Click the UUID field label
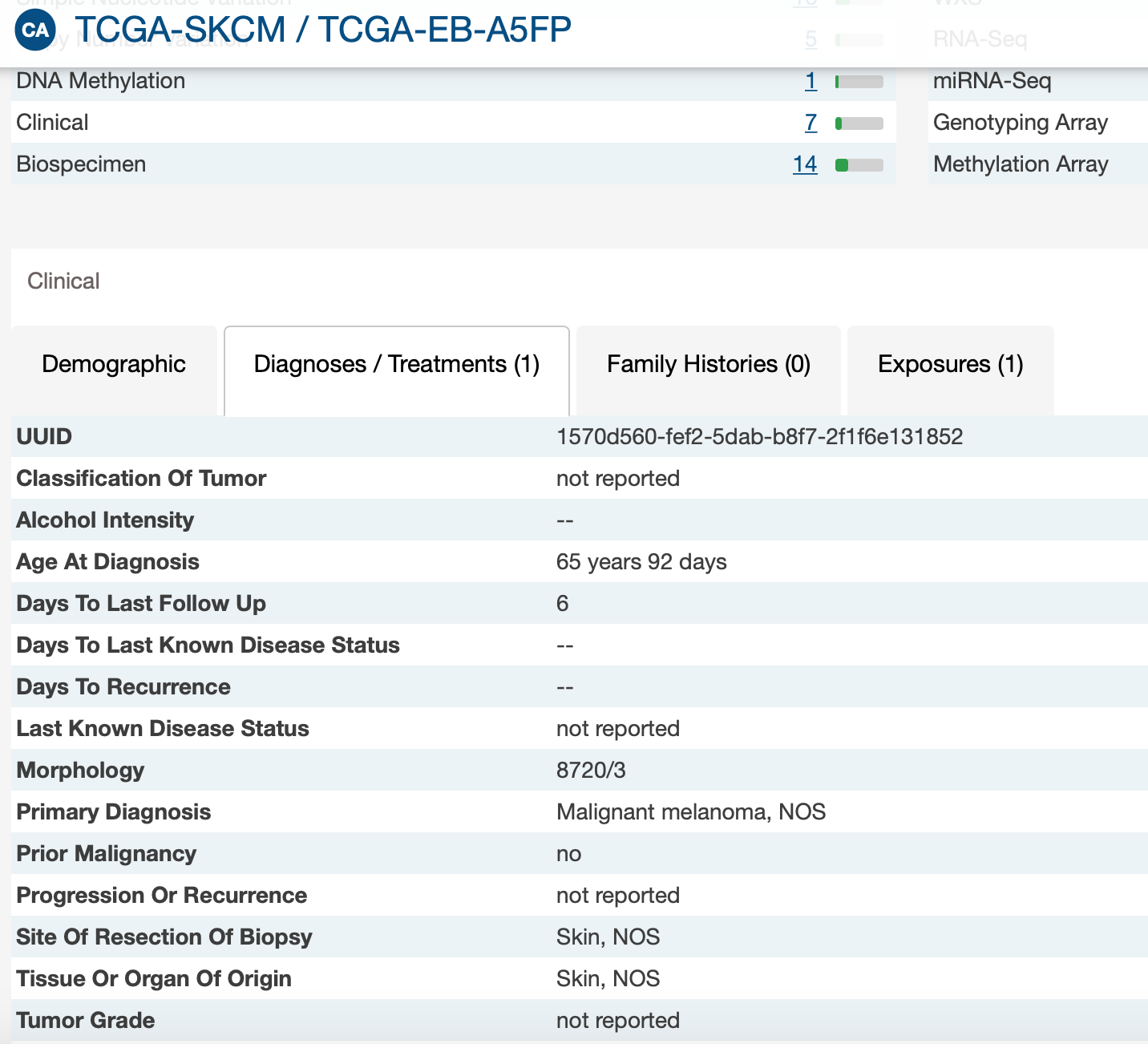Image resolution: width=1148 pixels, height=1044 pixels. pos(44,437)
